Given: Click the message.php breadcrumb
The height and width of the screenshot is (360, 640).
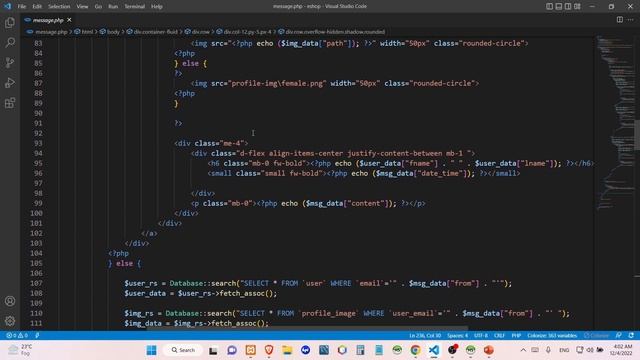Looking at the screenshot, I should click(51, 32).
